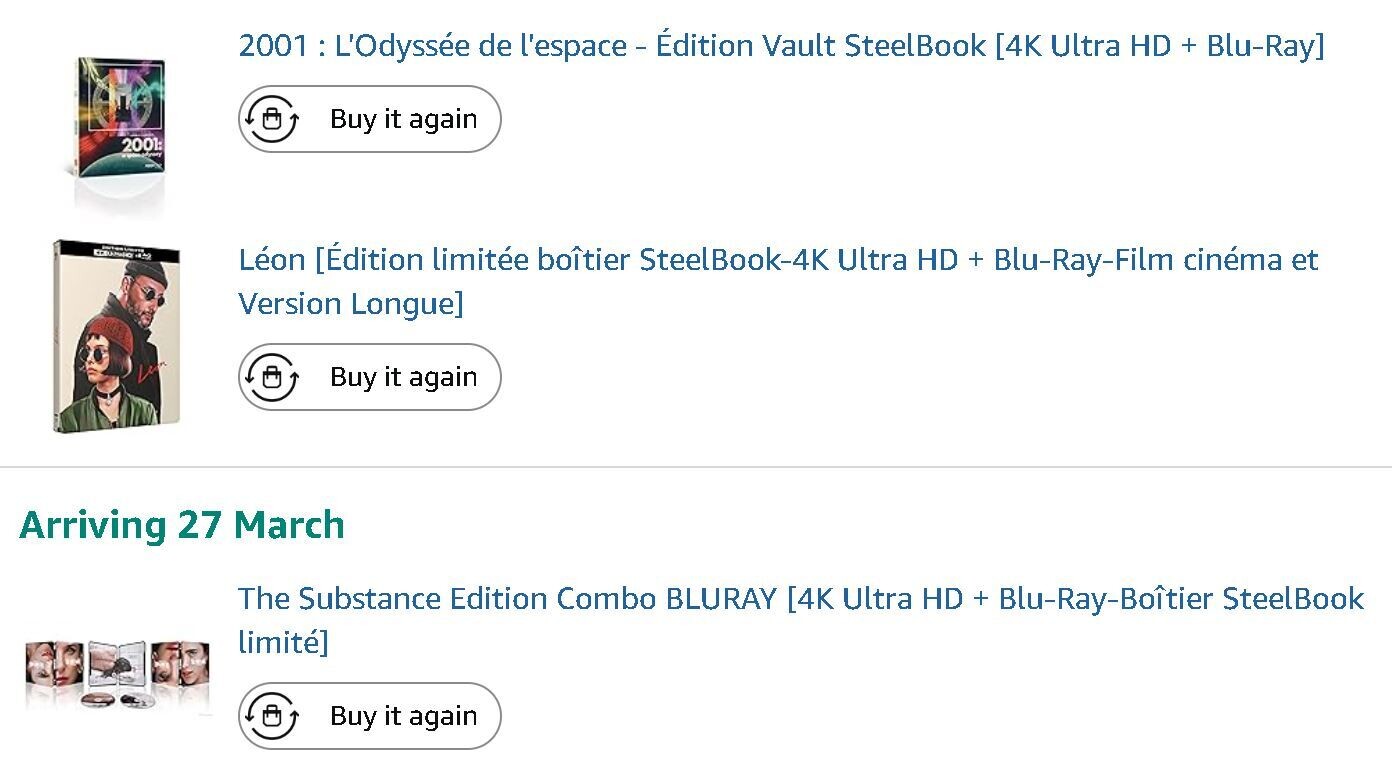Open The Substance Edition Combo BLURAY link

800,599
